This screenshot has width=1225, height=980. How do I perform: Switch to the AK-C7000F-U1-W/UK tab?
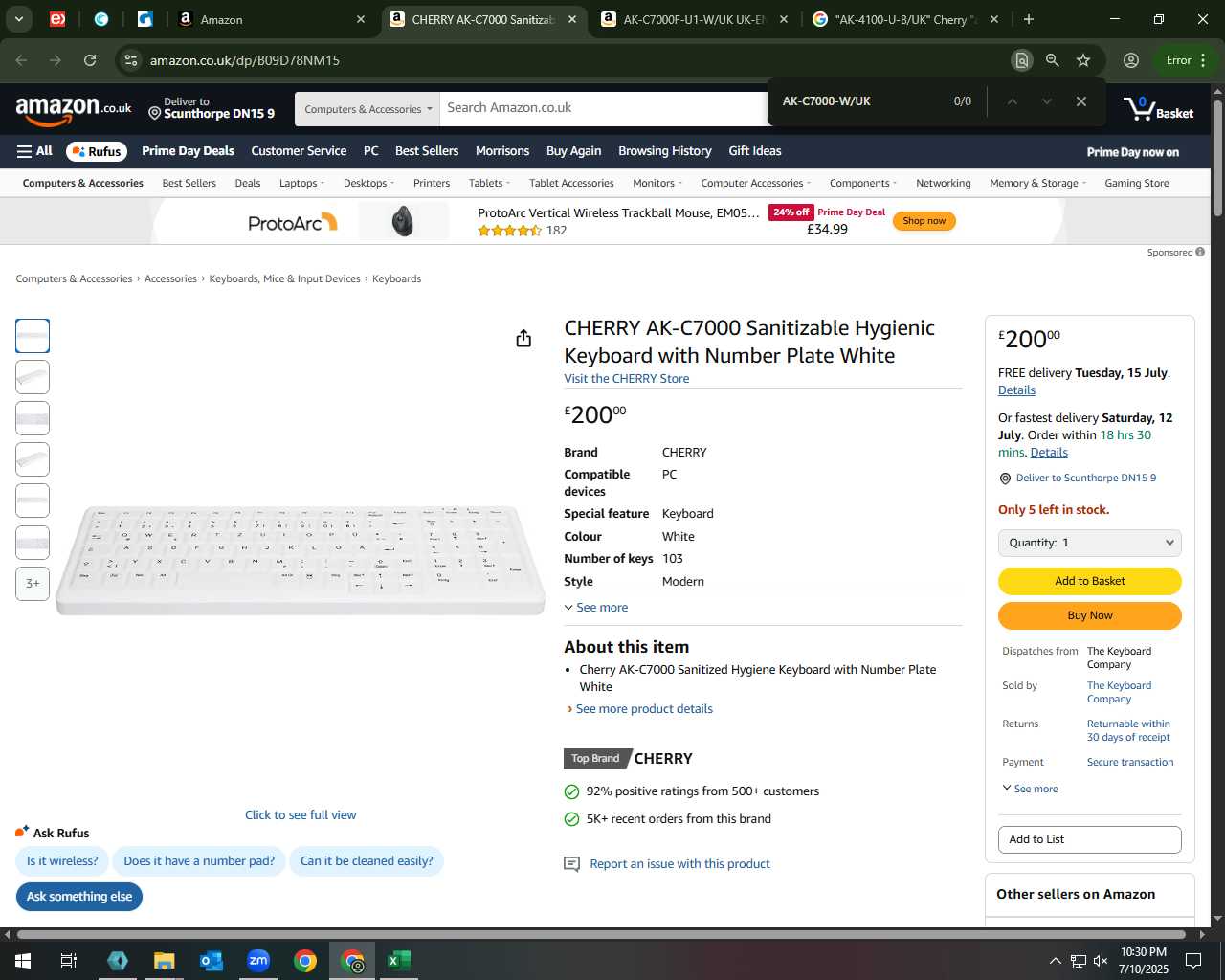click(x=696, y=19)
